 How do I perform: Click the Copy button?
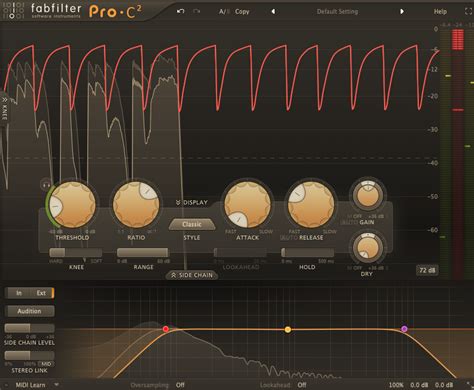click(242, 12)
